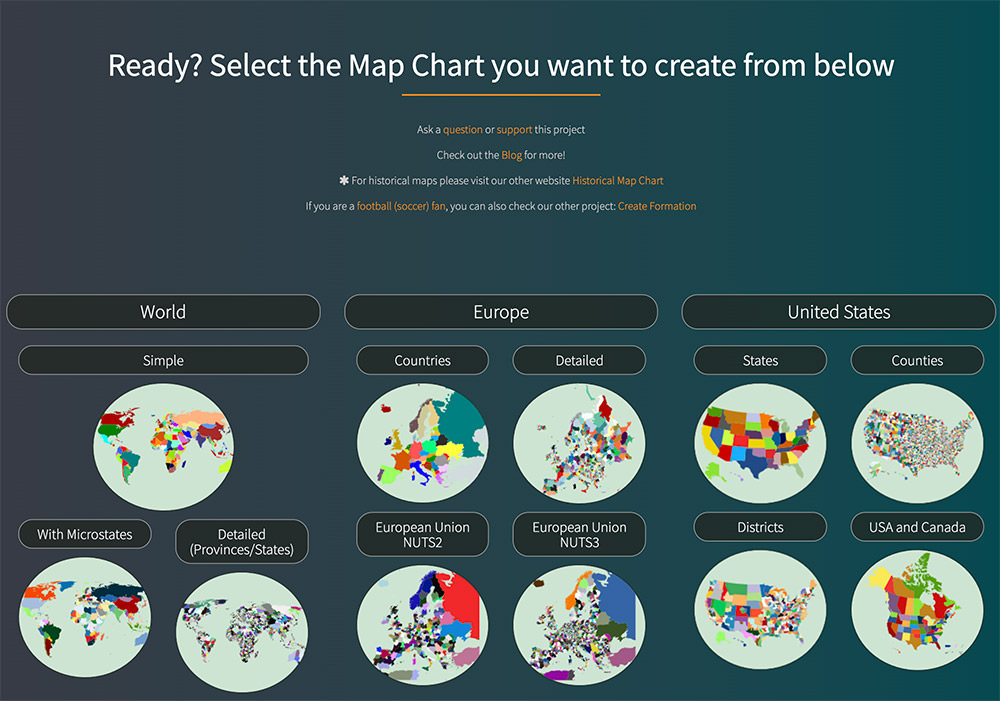Viewport: 1000px width, 701px height.
Task: Open the Create Formation project link
Action: [657, 206]
